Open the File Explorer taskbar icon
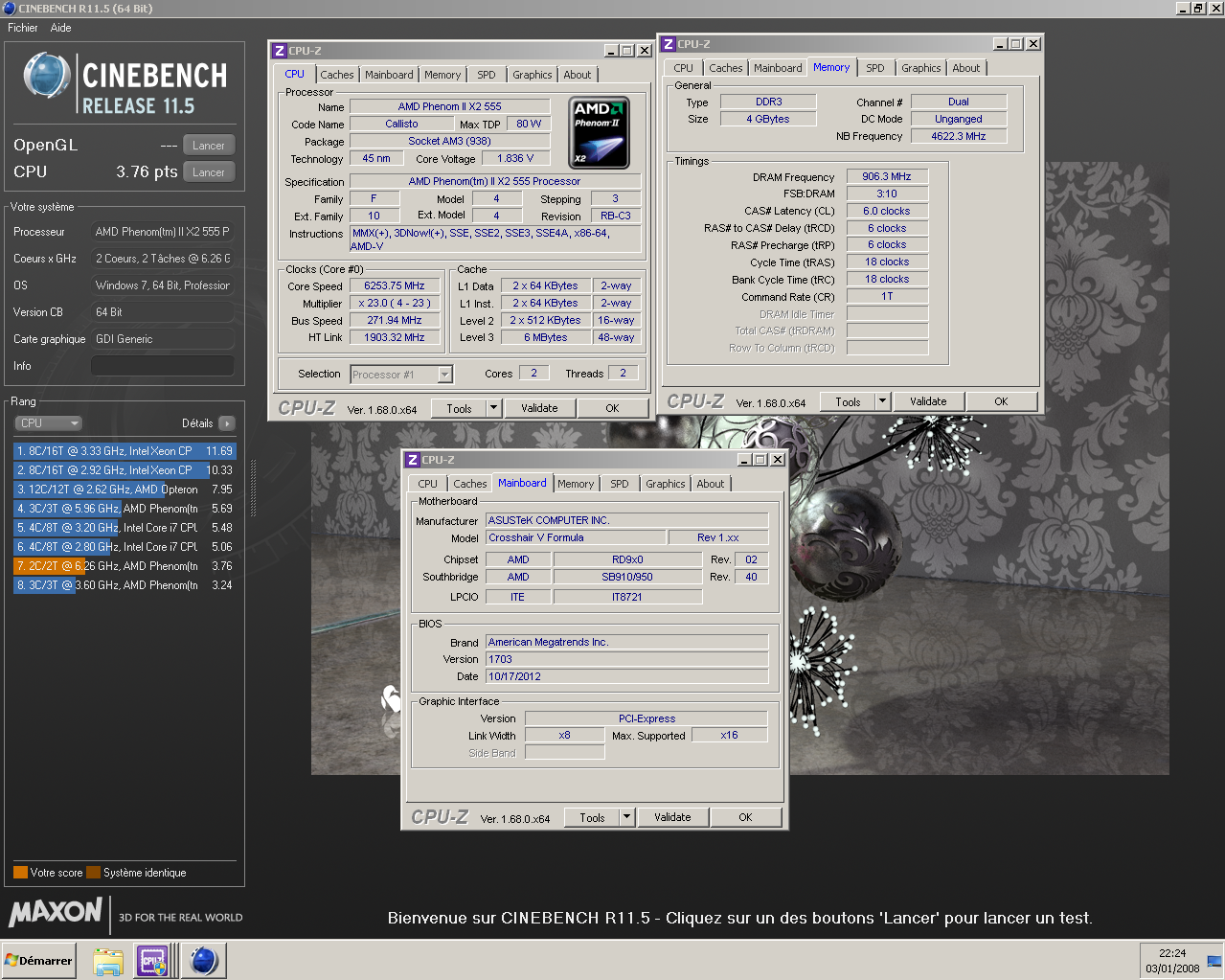This screenshot has width=1225, height=980. click(108, 961)
